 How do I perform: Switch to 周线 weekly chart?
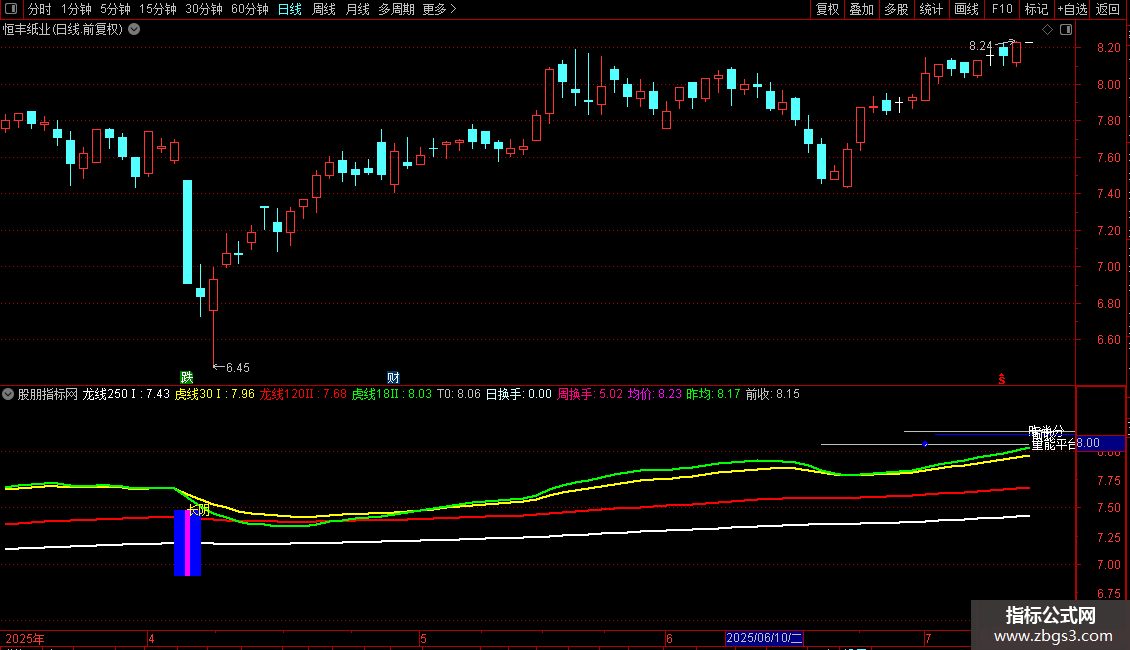pyautogui.click(x=324, y=9)
